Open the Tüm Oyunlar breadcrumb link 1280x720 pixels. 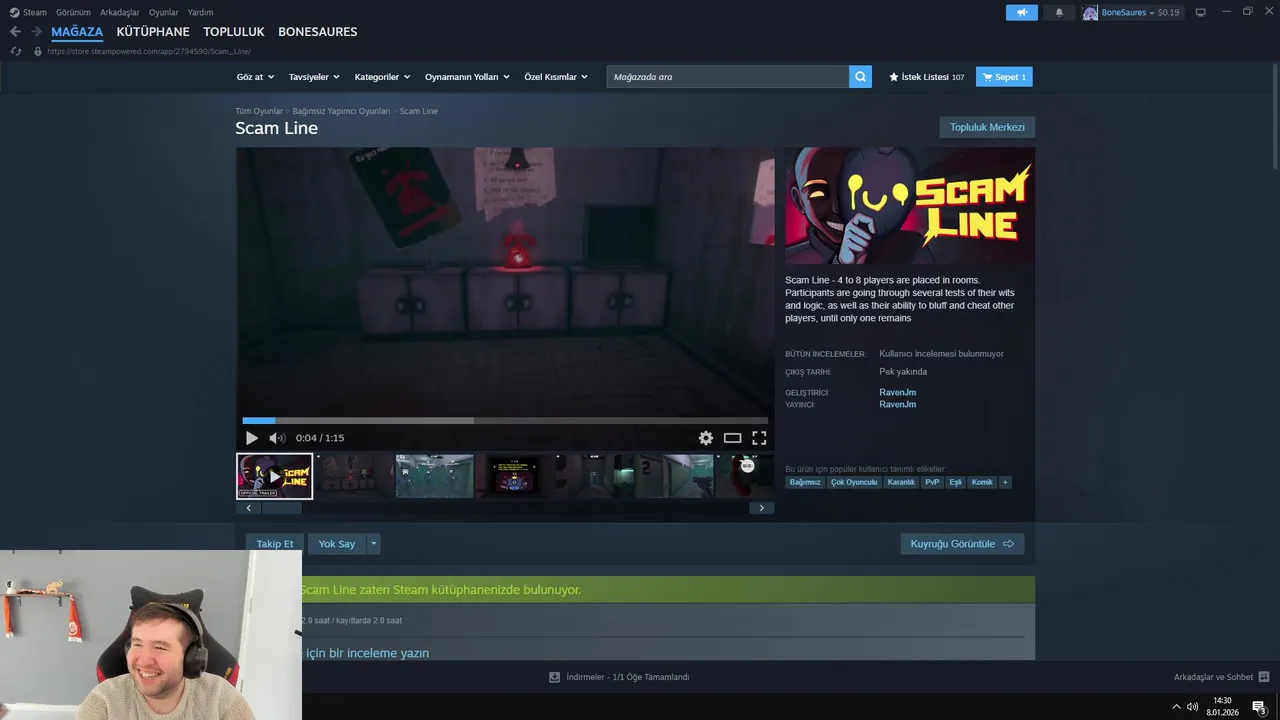259,111
